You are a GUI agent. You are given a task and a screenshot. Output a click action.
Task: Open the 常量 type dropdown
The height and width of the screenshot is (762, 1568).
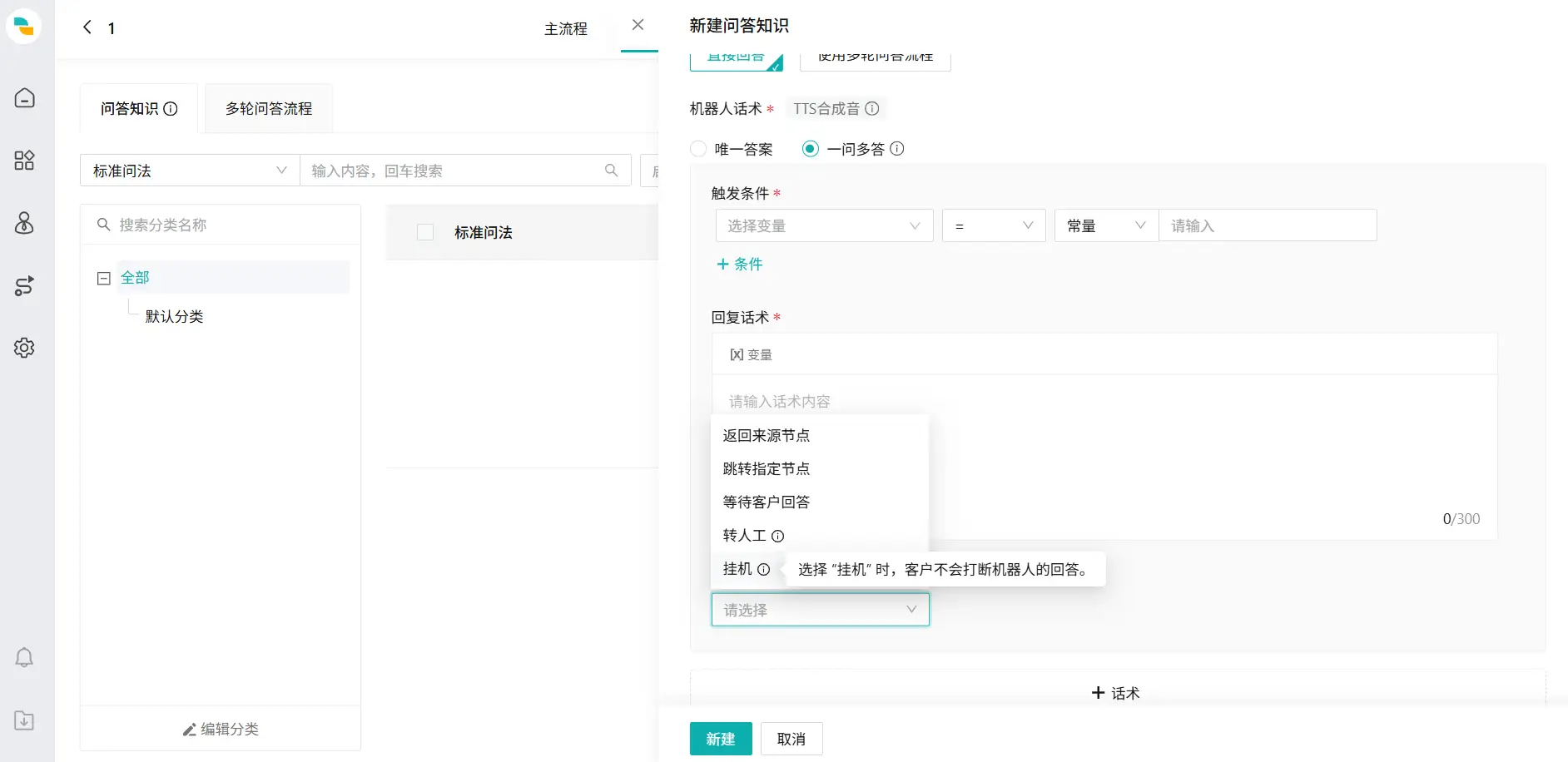[x=1106, y=225]
